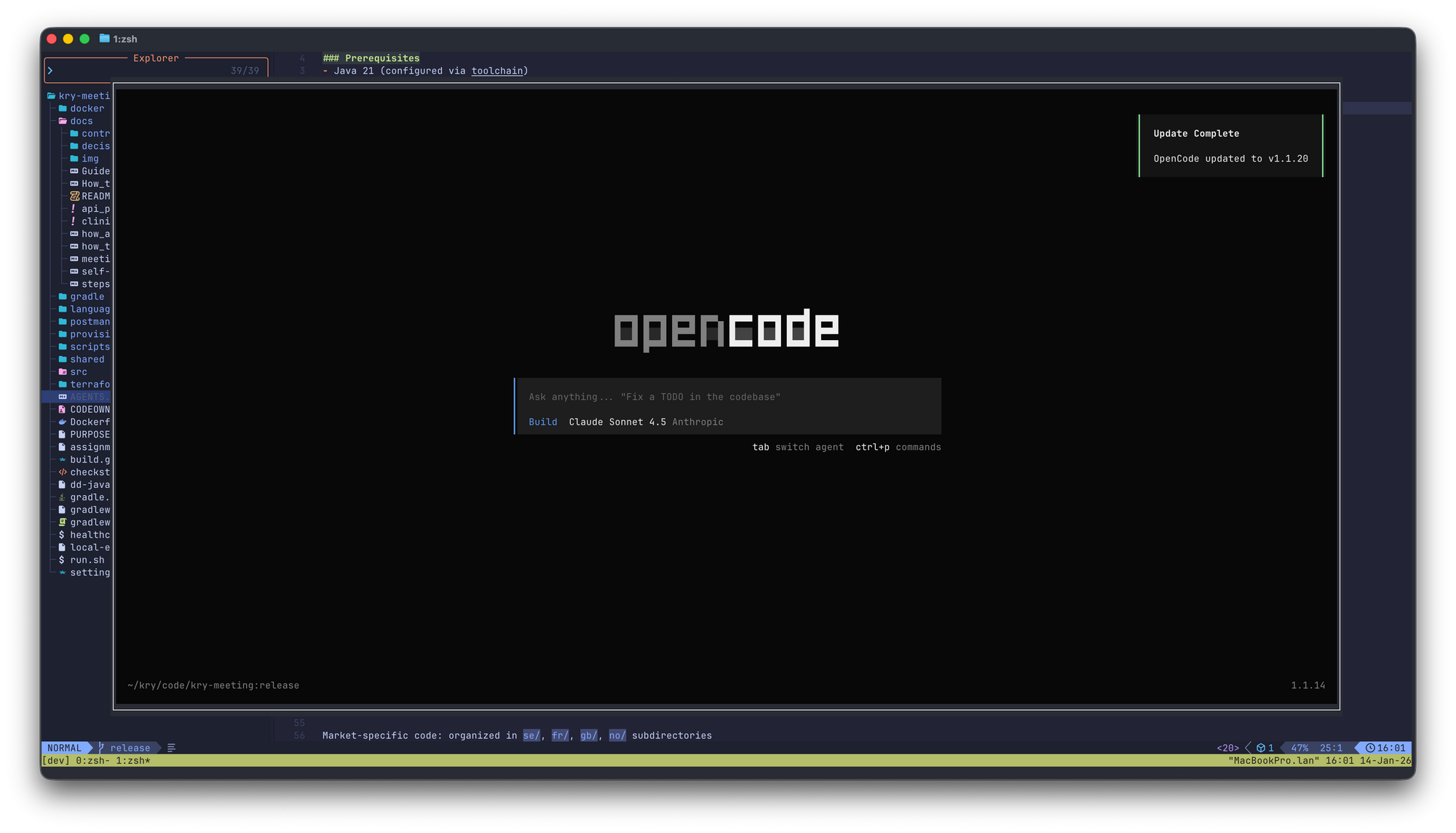Open the toolchain link in Prerequisites
Viewport: 1456px width, 833px height.
[496, 71]
